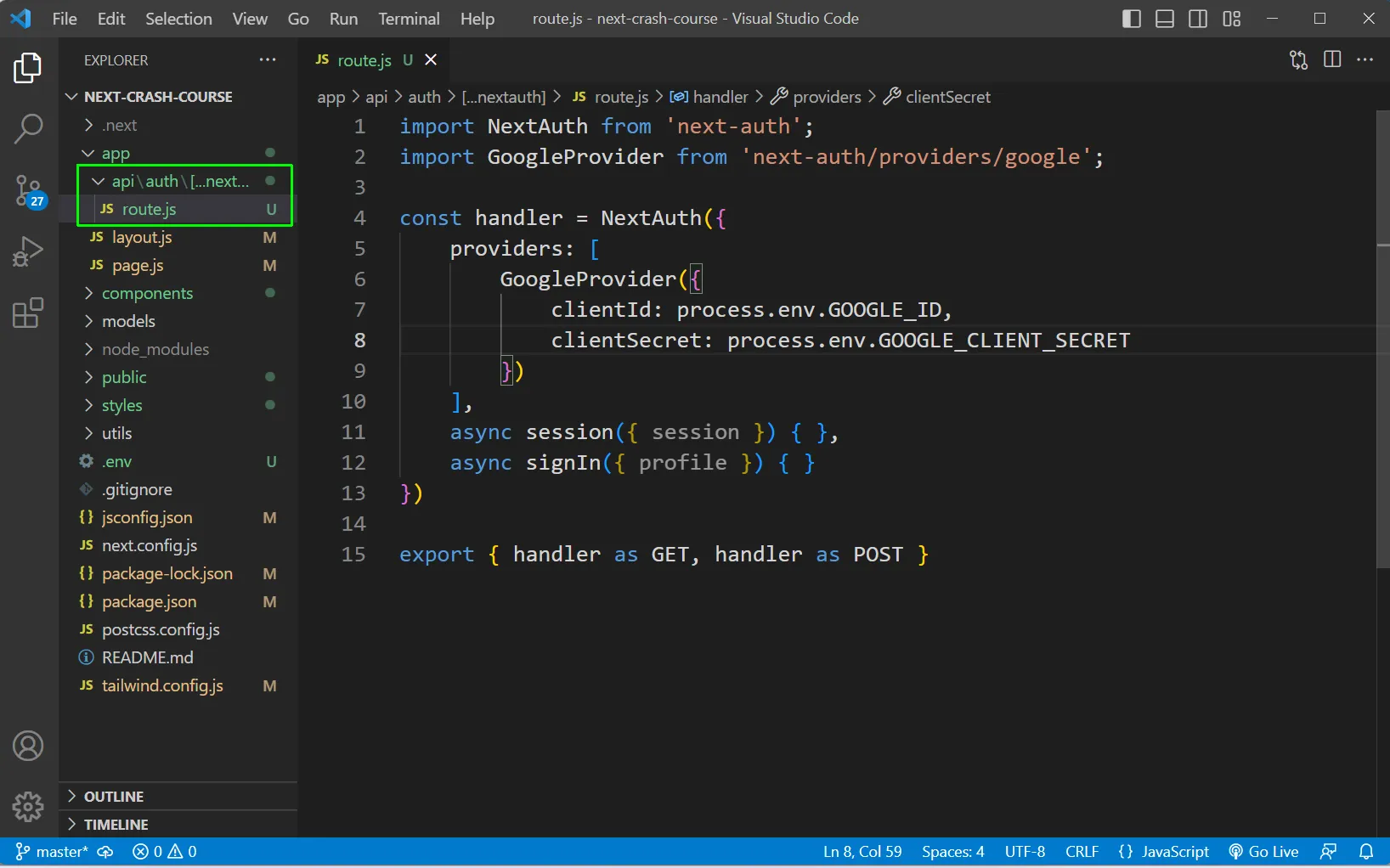Open the .env file
Image resolution: width=1390 pixels, height=868 pixels.
pos(178,461)
